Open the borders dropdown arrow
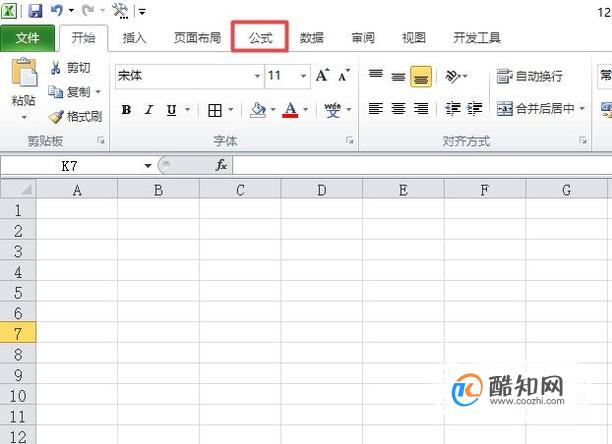 tap(231, 109)
